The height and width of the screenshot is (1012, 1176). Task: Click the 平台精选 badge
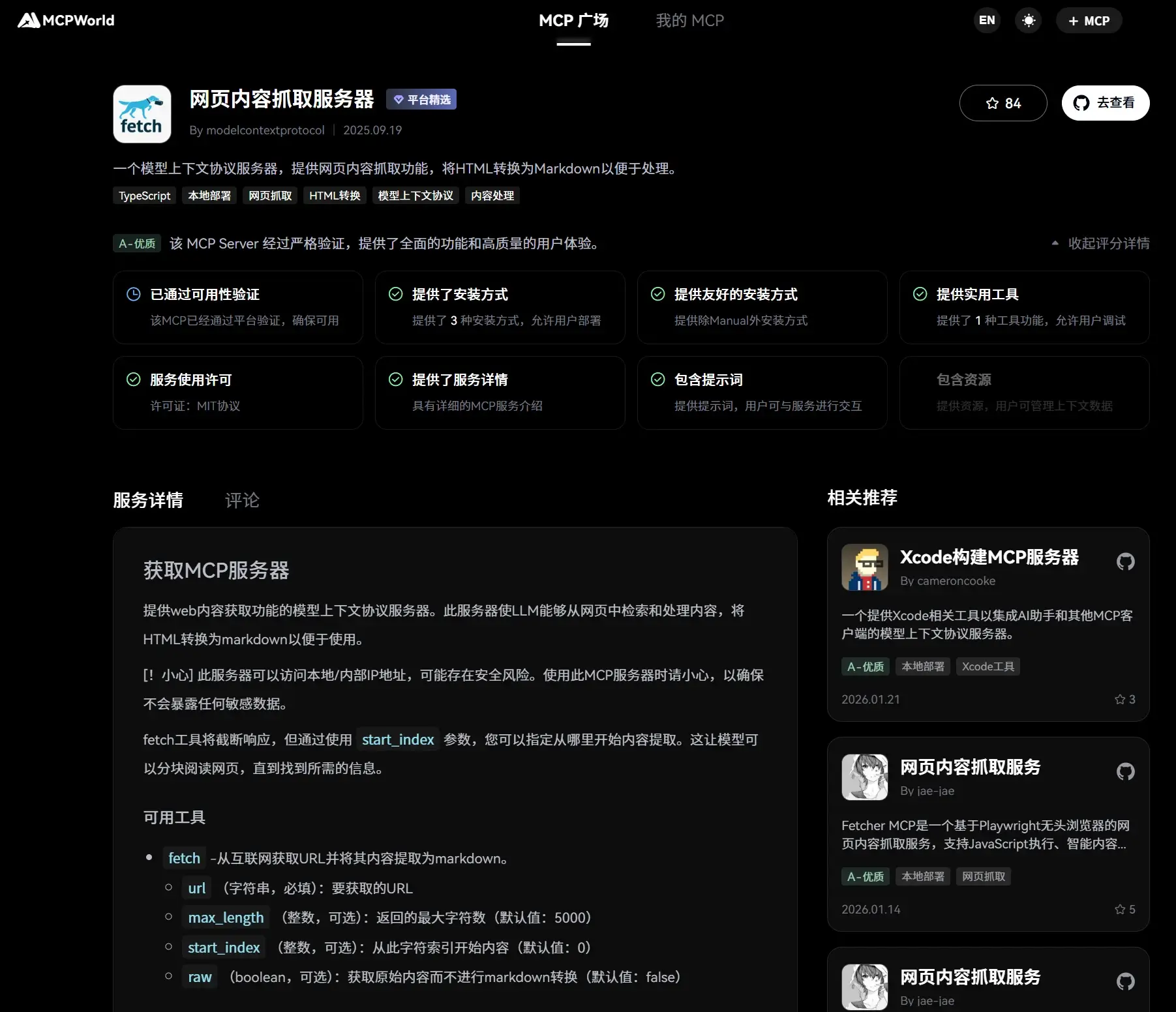(x=421, y=100)
